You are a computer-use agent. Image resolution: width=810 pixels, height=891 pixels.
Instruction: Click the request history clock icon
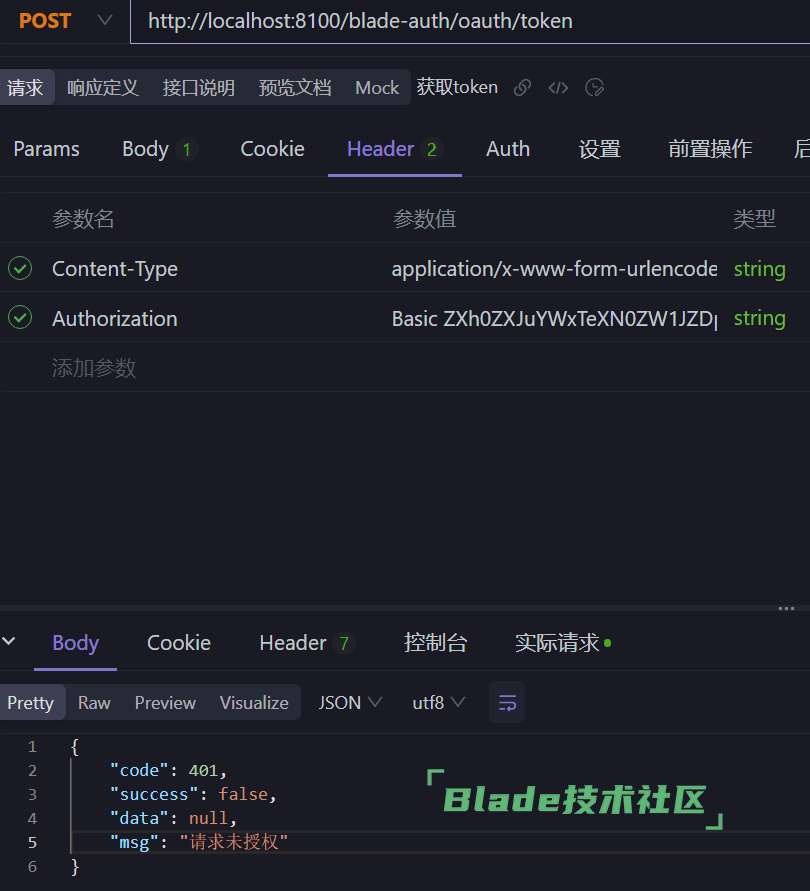click(595, 88)
